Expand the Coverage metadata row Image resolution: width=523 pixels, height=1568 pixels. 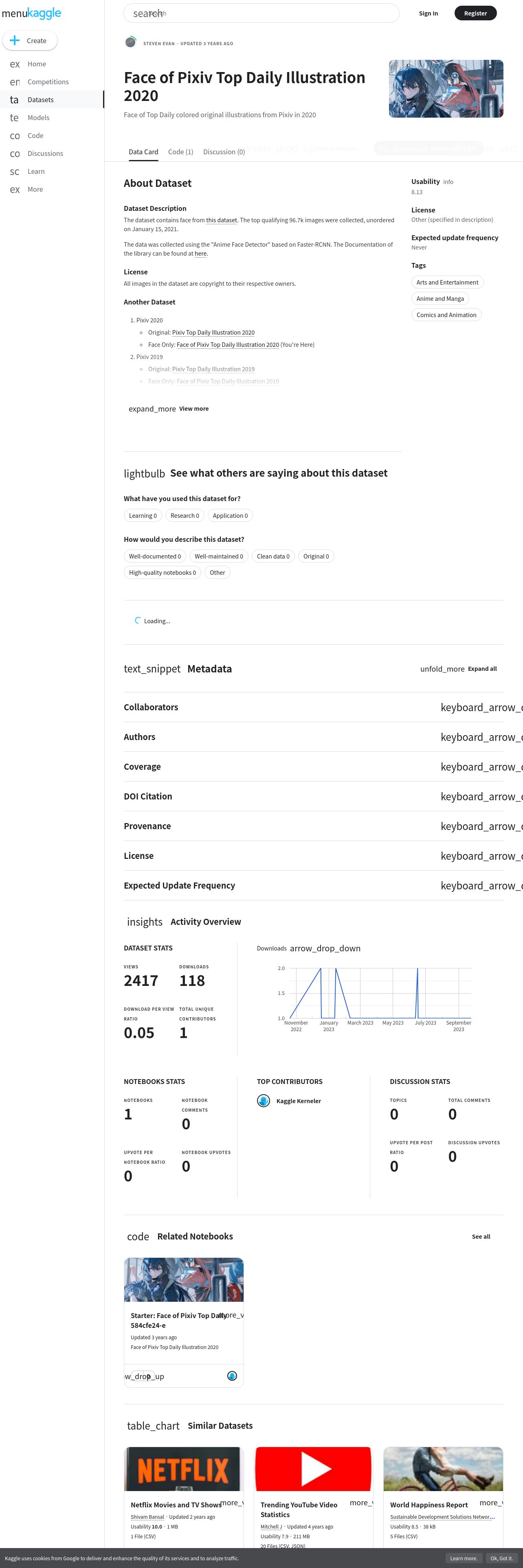(x=314, y=767)
